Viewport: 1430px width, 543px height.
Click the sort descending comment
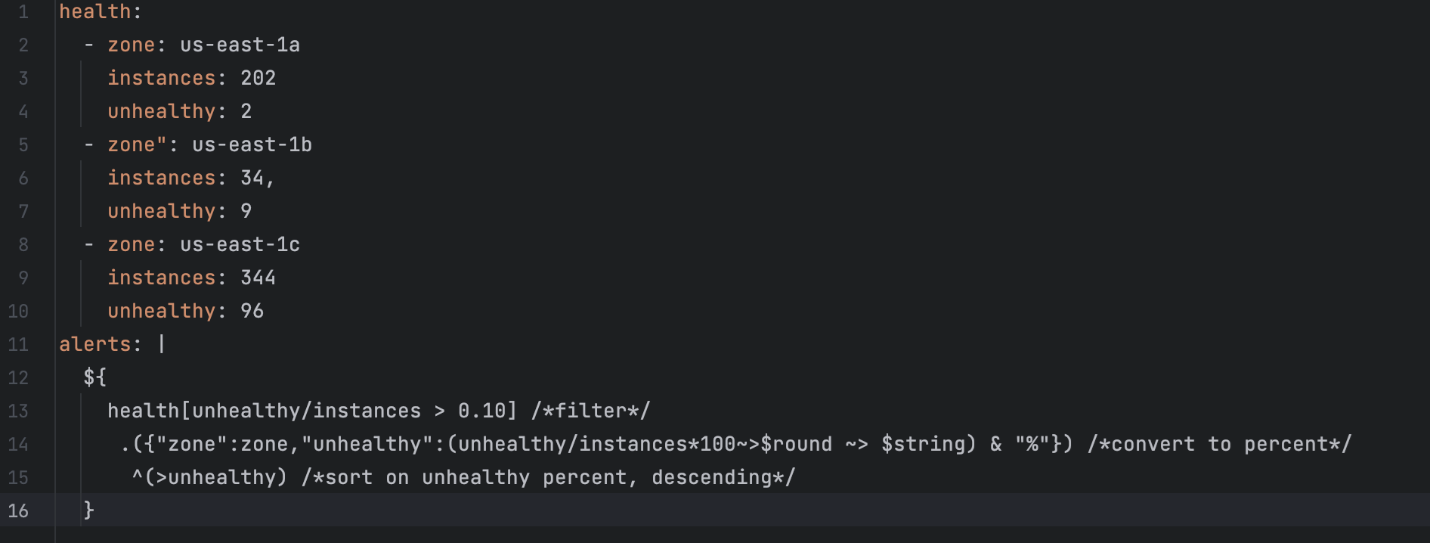click(x=548, y=477)
